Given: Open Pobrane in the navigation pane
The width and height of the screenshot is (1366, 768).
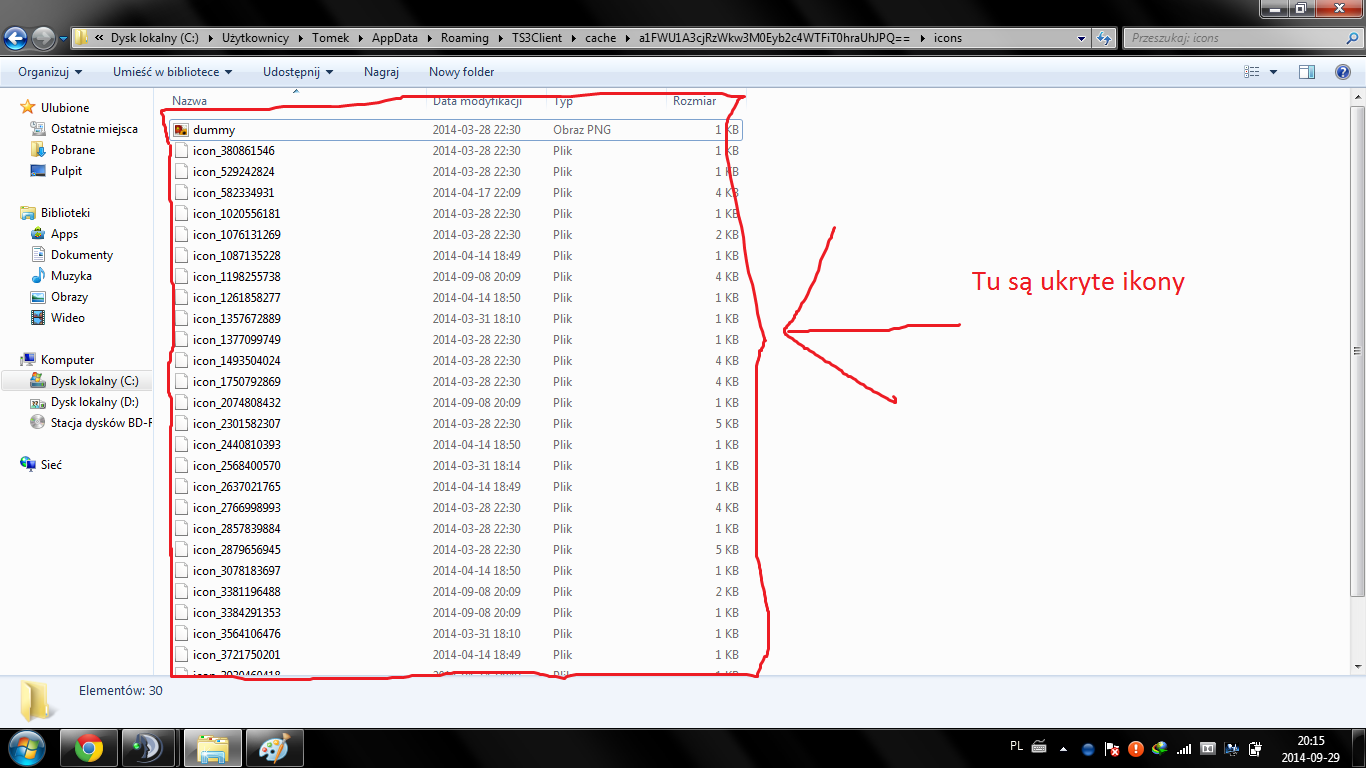Looking at the screenshot, I should coord(73,150).
